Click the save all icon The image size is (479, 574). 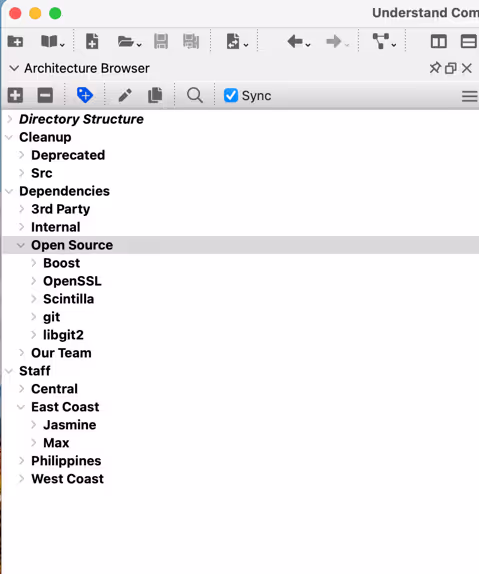[191, 41]
